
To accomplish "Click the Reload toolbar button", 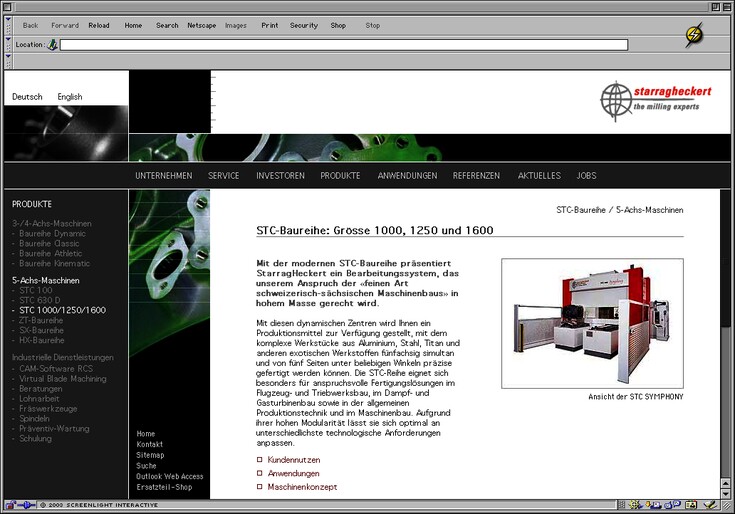I will (x=98, y=25).
